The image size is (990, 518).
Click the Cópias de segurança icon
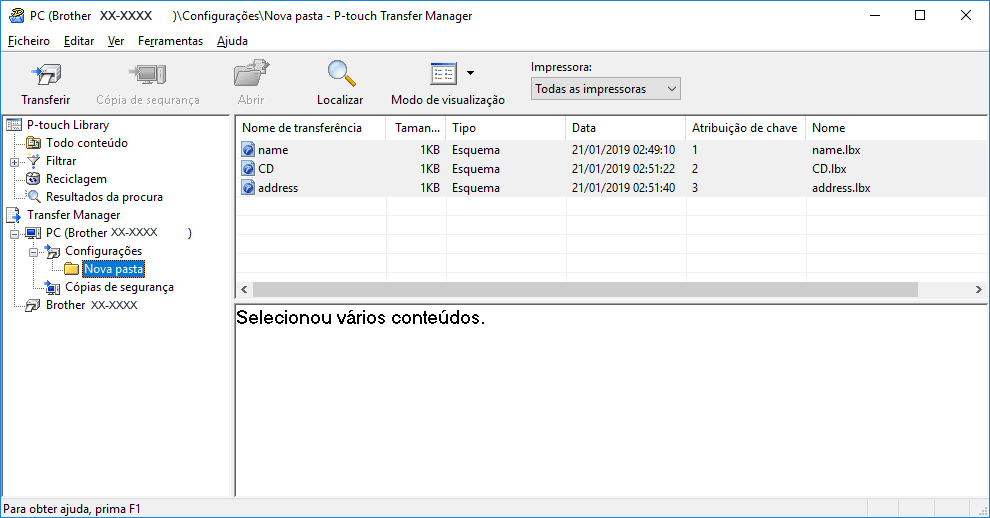click(52, 287)
